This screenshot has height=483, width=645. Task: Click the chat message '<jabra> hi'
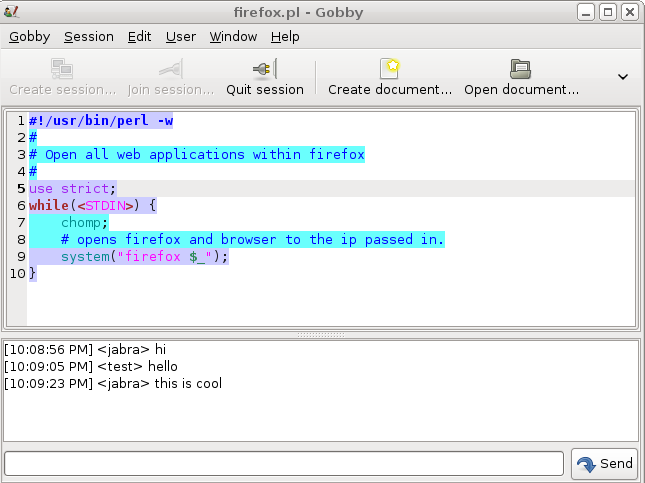[x=132, y=349]
